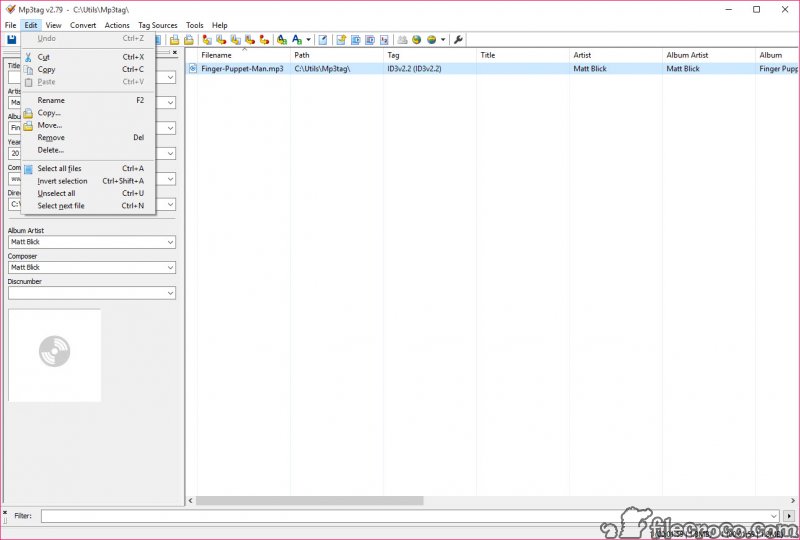
Task: Choose Select next file menu entry
Action: [x=88, y=206]
